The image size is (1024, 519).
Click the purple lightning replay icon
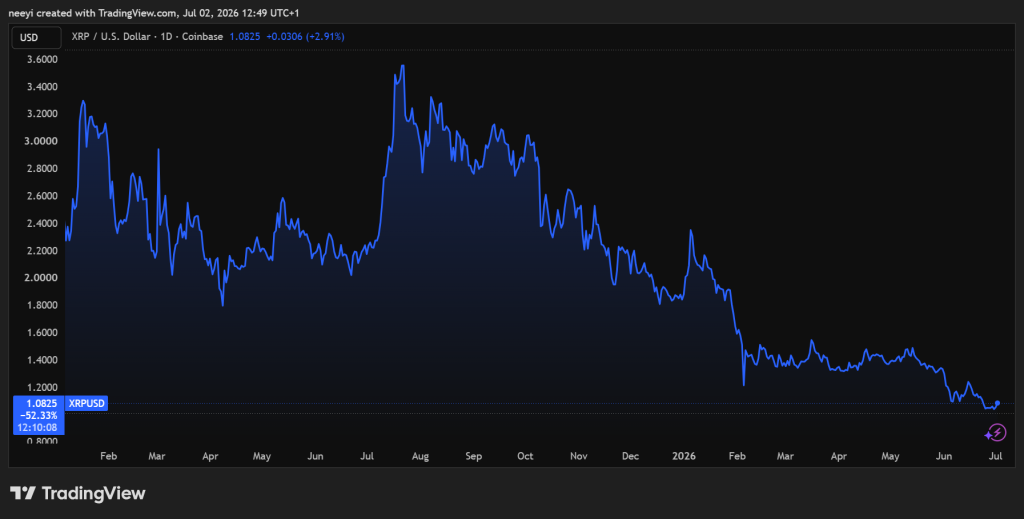[996, 432]
